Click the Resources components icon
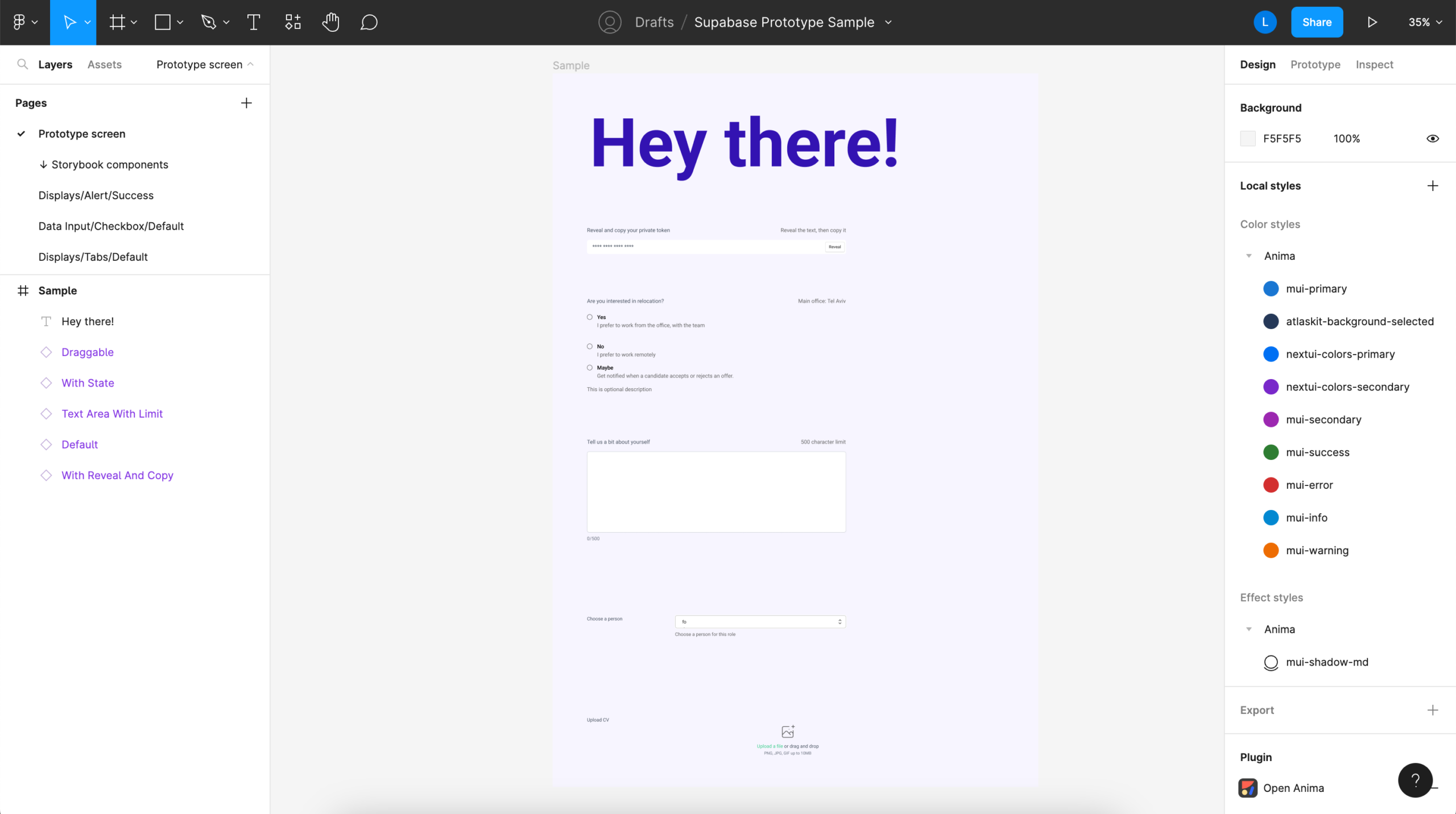 tap(293, 22)
